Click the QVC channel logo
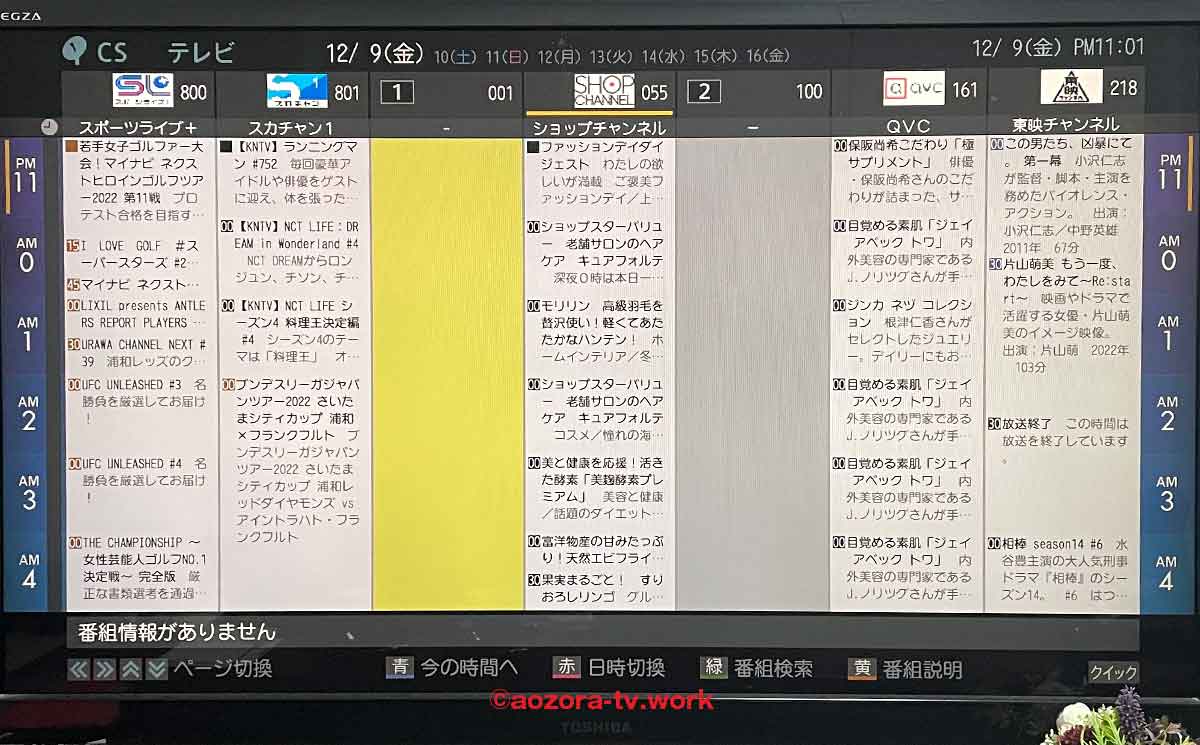 [x=913, y=89]
